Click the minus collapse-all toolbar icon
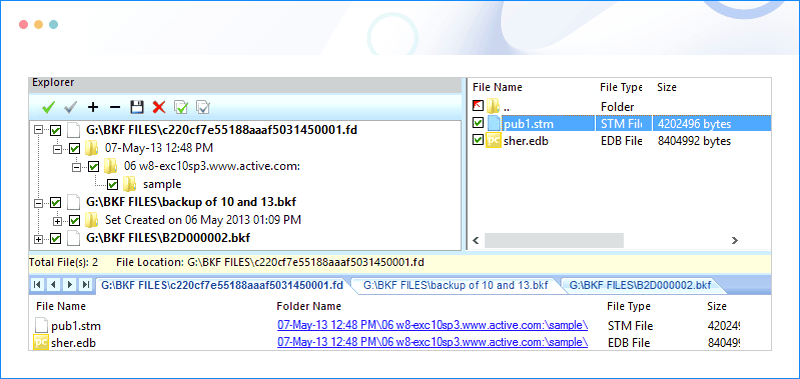The height and width of the screenshot is (379, 800). click(x=115, y=107)
